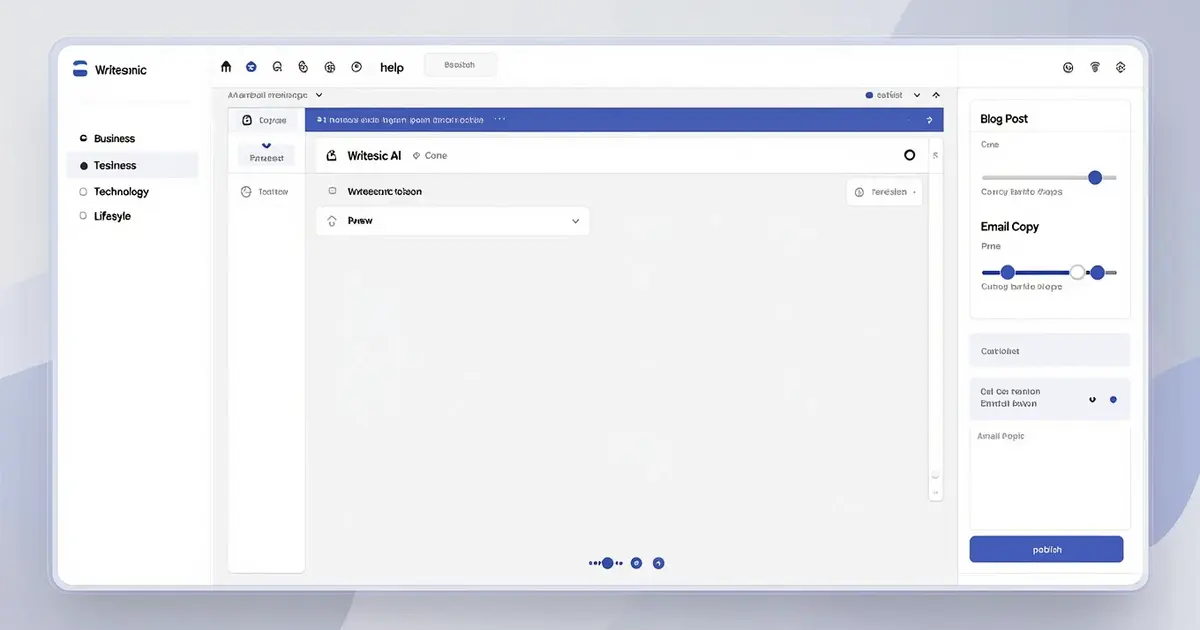Image resolution: width=1200 pixels, height=630 pixels.
Task: Click the black ring icon in Writesic AI row
Action: point(909,155)
